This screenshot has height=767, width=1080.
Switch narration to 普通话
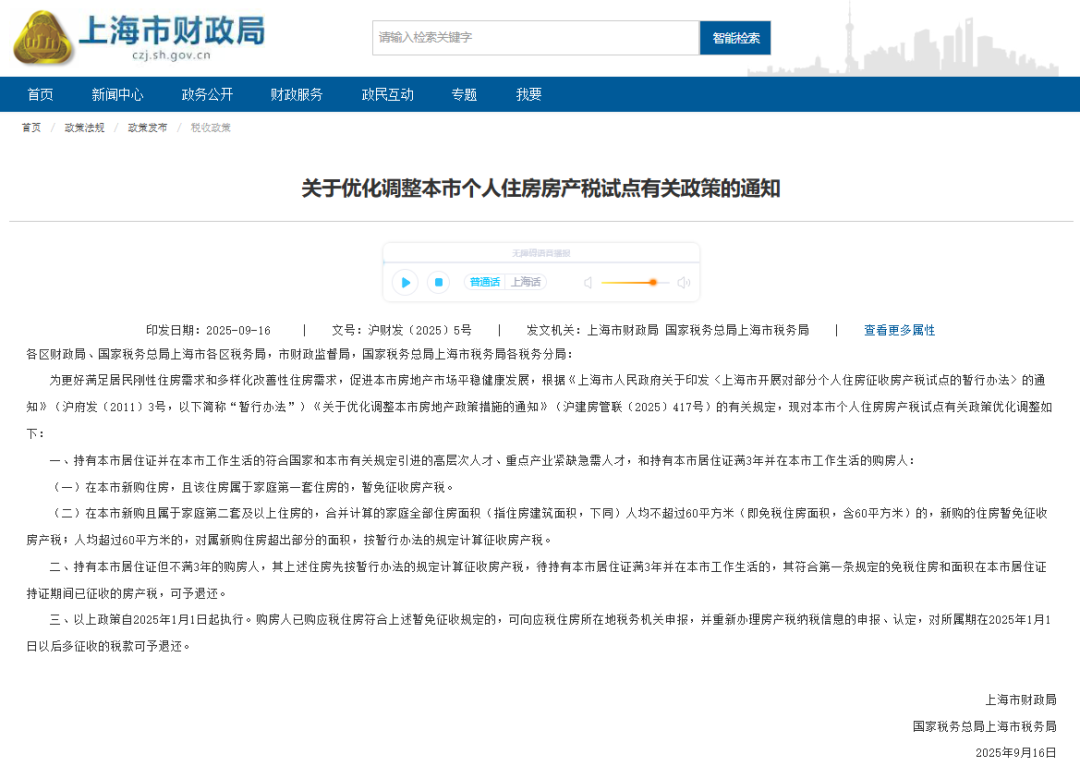click(485, 282)
